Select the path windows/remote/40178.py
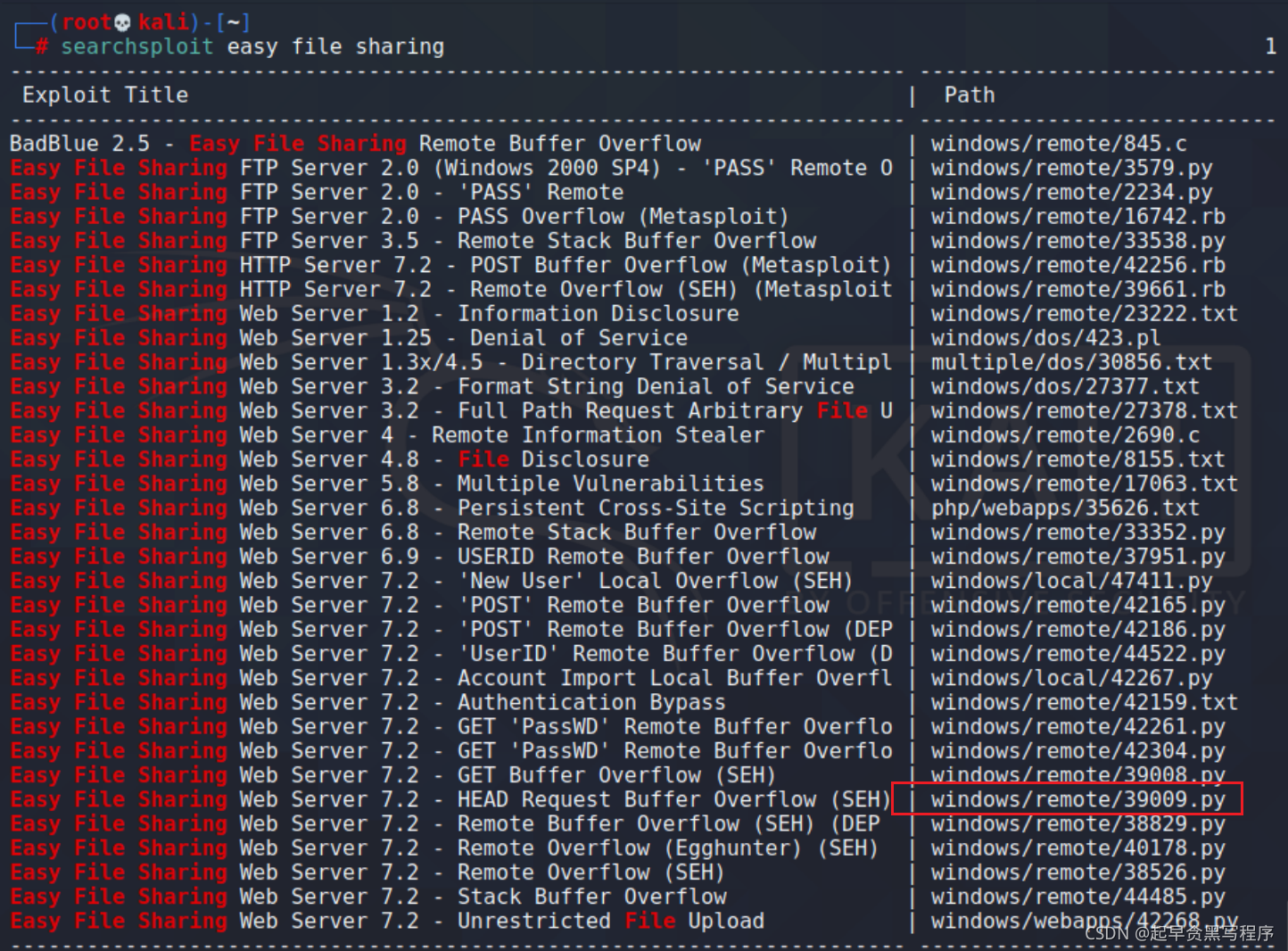The height and width of the screenshot is (951, 1288). click(1077, 848)
